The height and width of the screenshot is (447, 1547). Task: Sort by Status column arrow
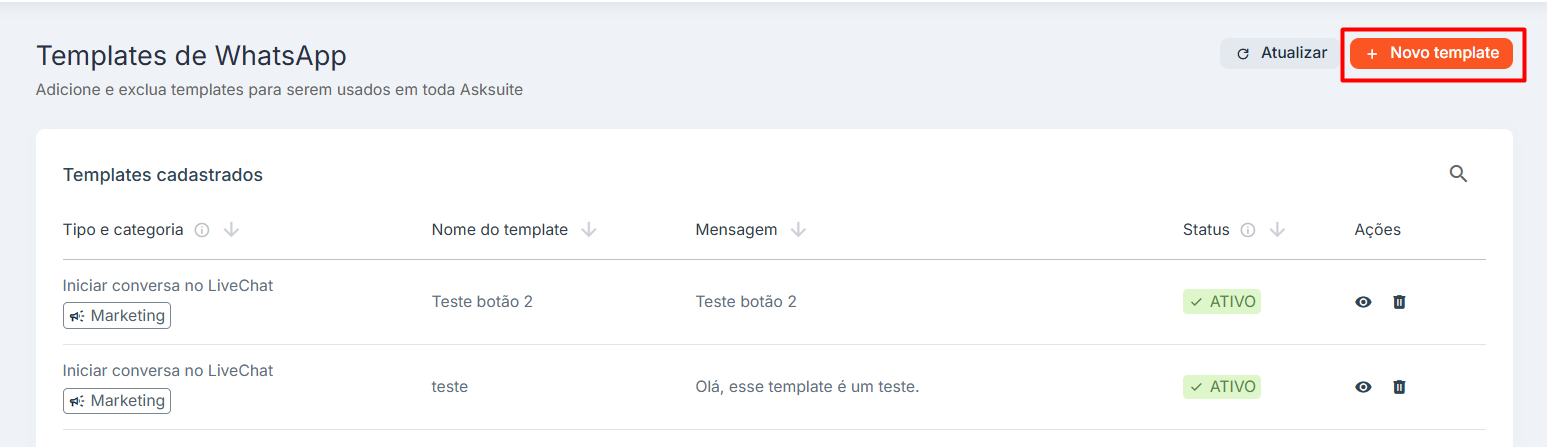(x=1277, y=230)
